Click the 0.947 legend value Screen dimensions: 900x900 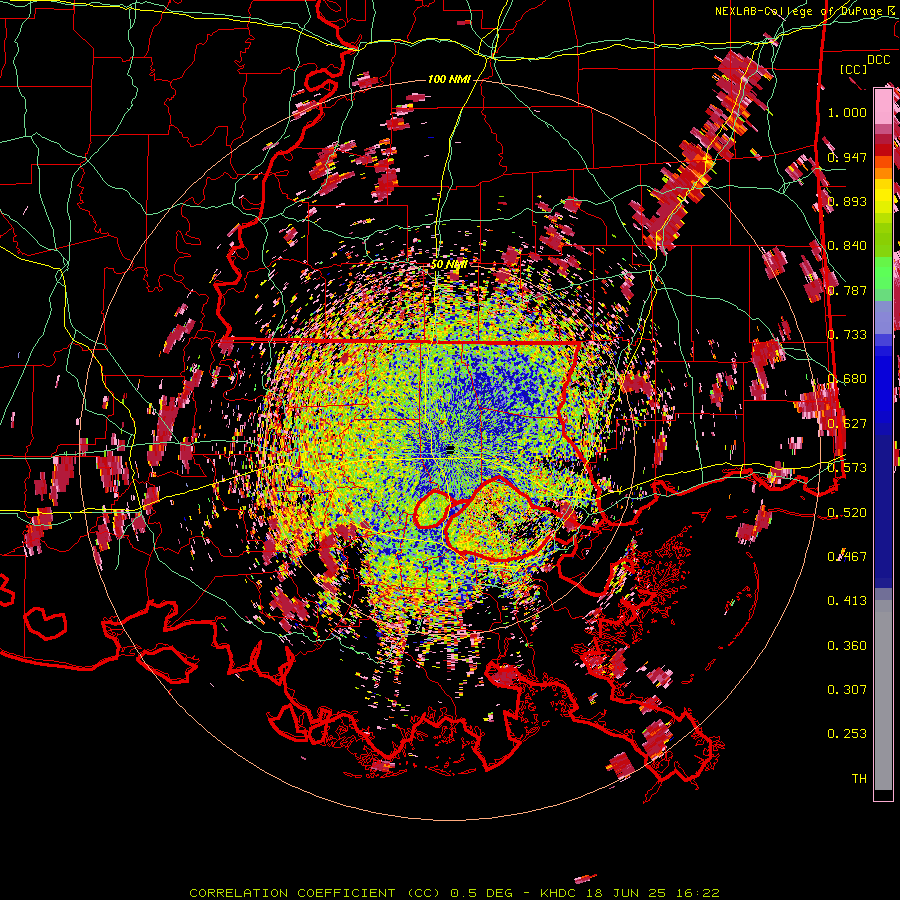847,157
